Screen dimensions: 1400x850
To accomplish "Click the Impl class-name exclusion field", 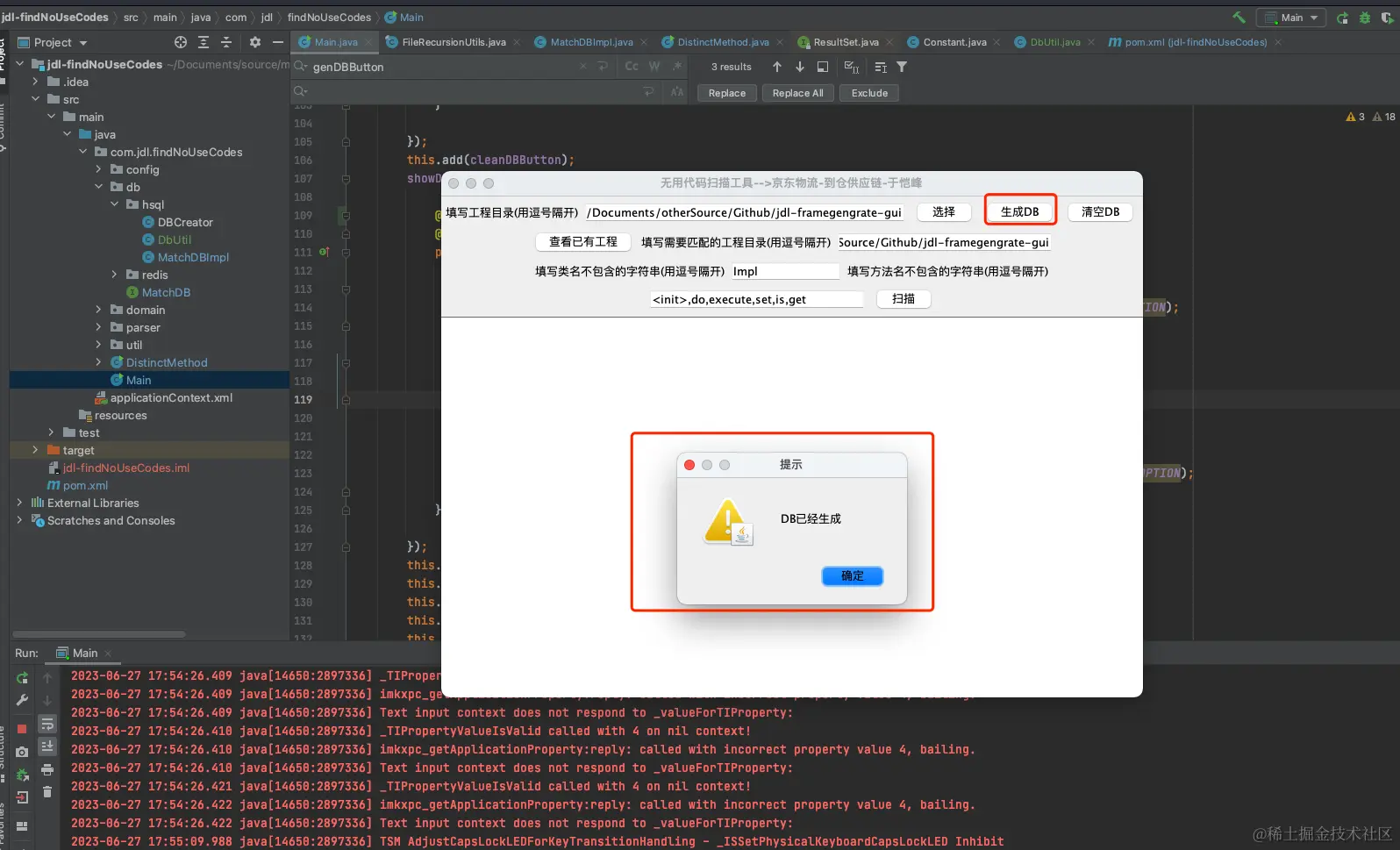I will pyautogui.click(x=784, y=271).
